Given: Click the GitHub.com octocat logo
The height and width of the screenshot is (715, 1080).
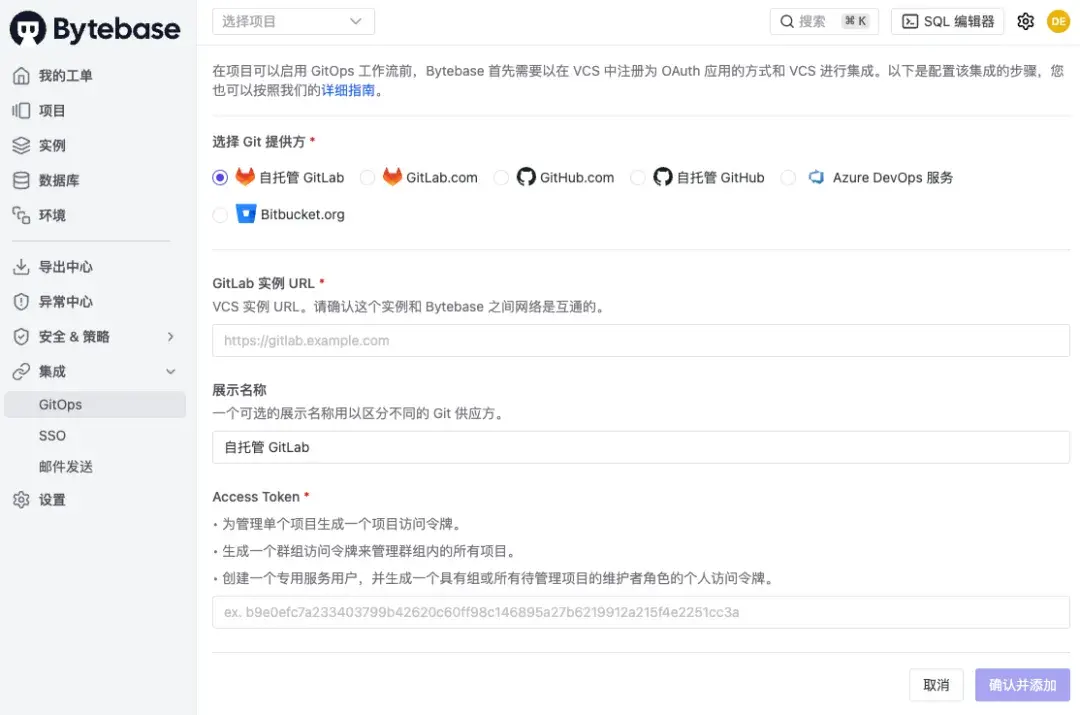Looking at the screenshot, I should point(526,177).
